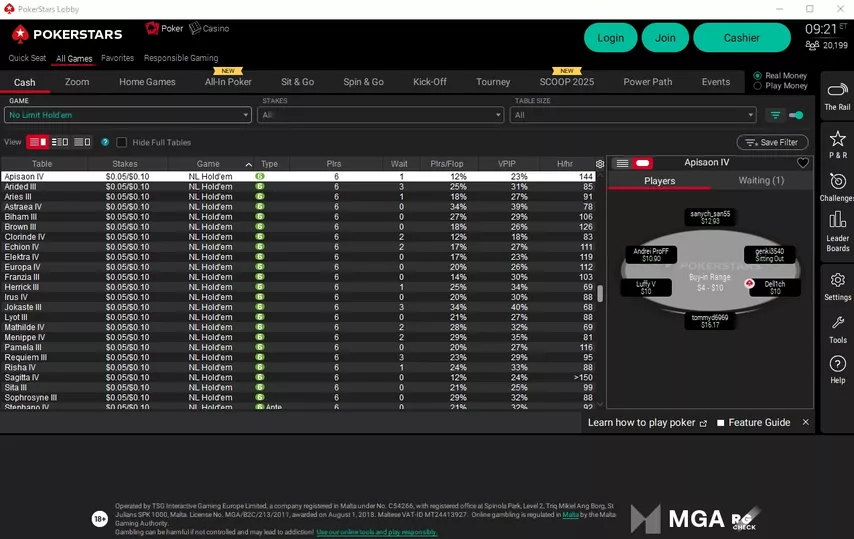Image resolution: width=854 pixels, height=539 pixels.
Task: Open The Rail sidebar panel
Action: click(837, 96)
